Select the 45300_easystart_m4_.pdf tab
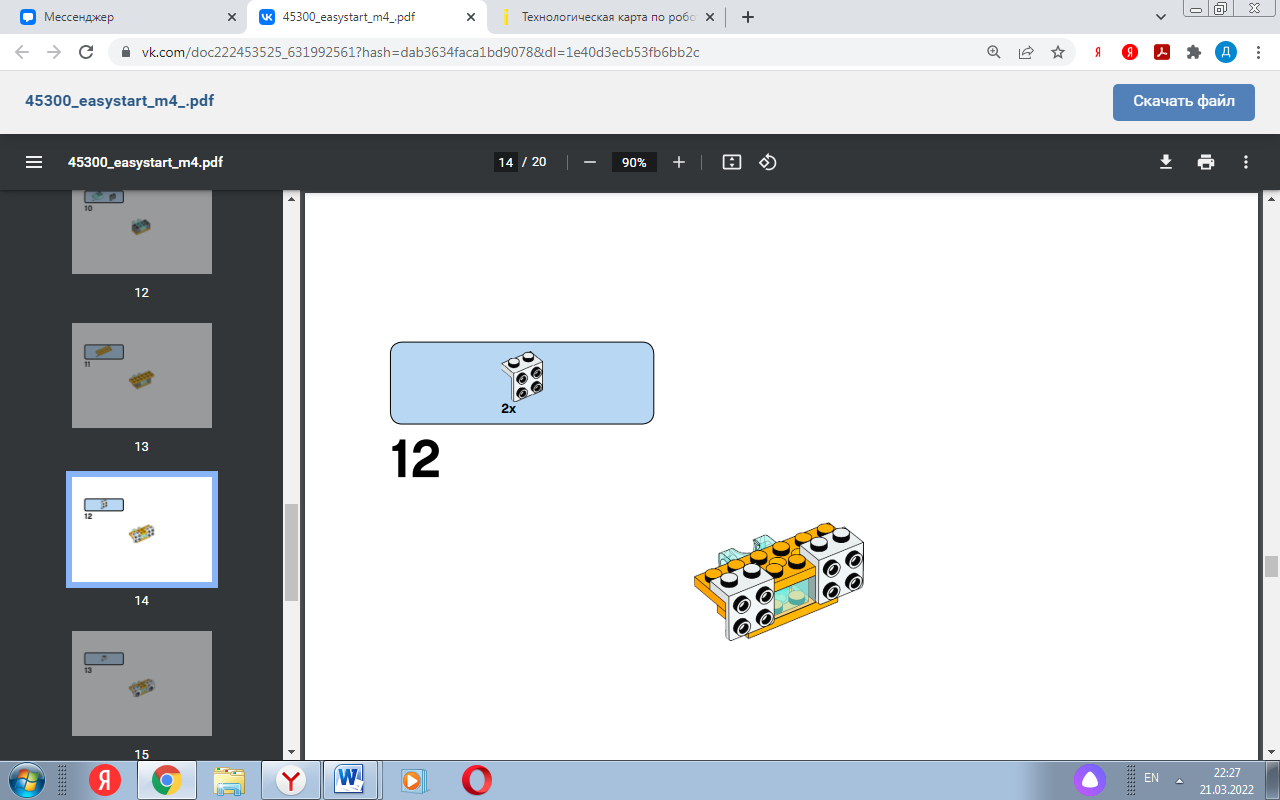Viewport: 1280px width, 800px height. pyautogui.click(x=365, y=17)
